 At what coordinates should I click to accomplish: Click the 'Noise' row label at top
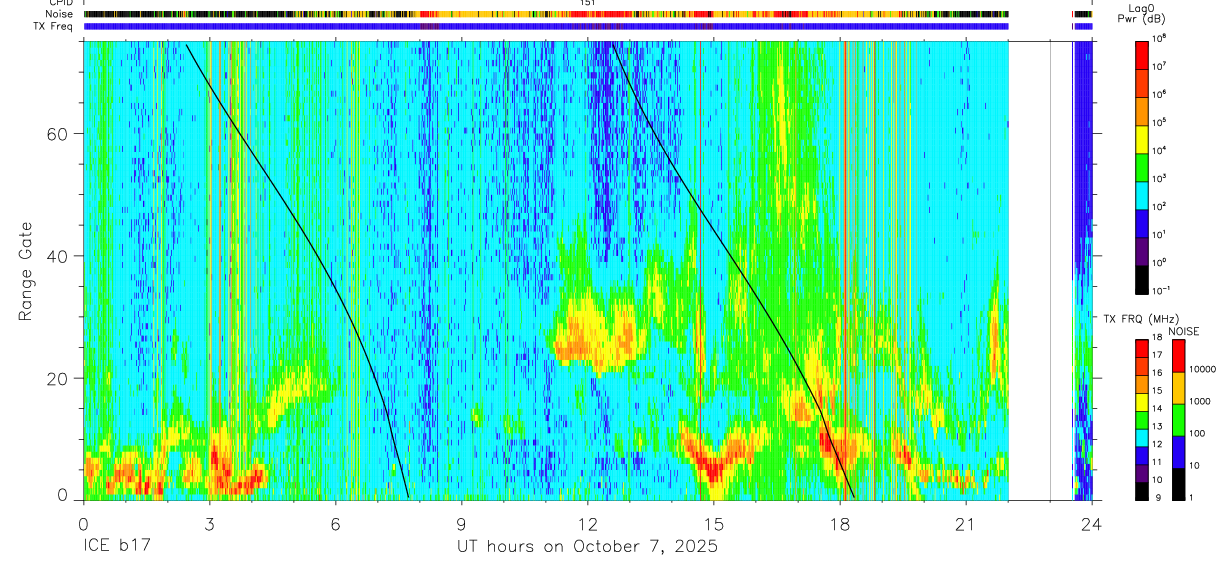coord(60,14)
